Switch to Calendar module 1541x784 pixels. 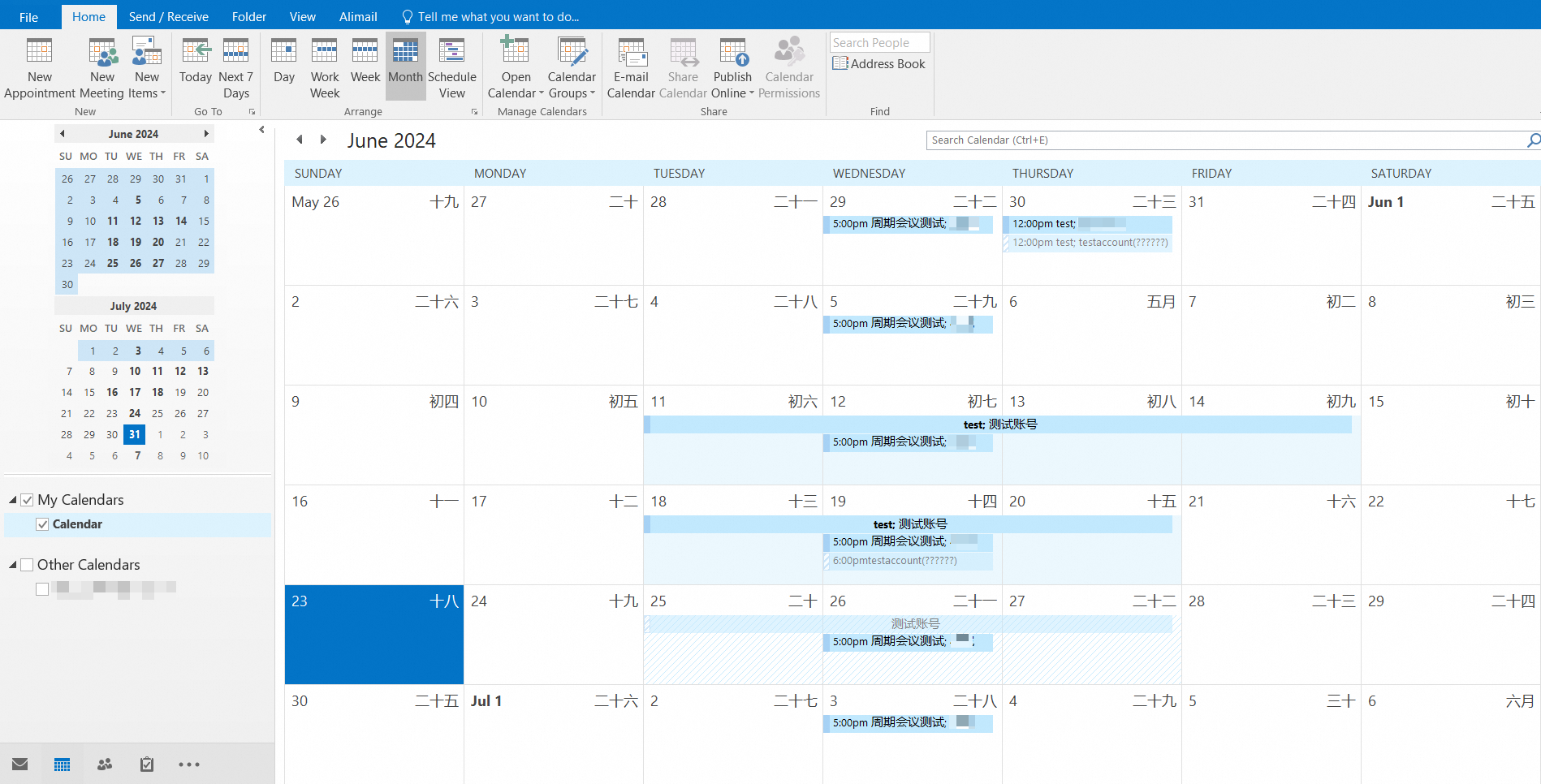pos(62,765)
